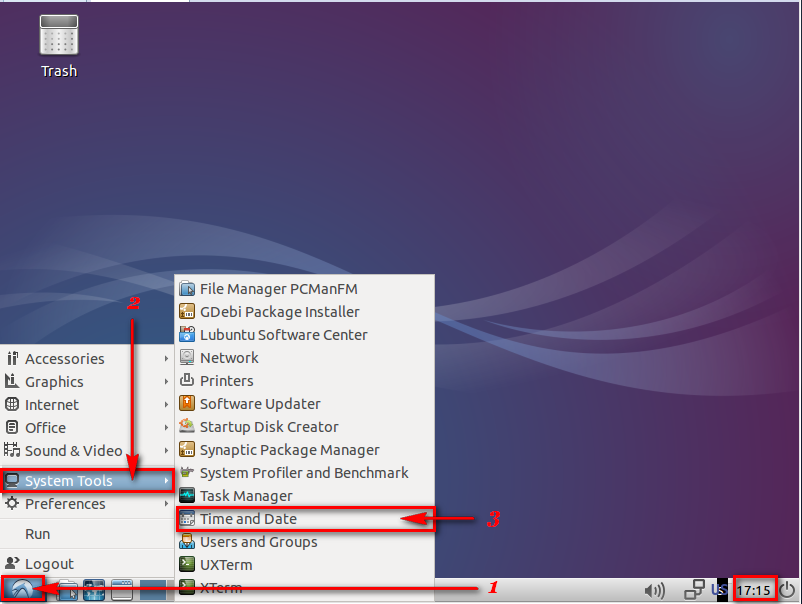Click the Startup Disk Creator icon
The height and width of the screenshot is (604, 802).
(x=187, y=426)
